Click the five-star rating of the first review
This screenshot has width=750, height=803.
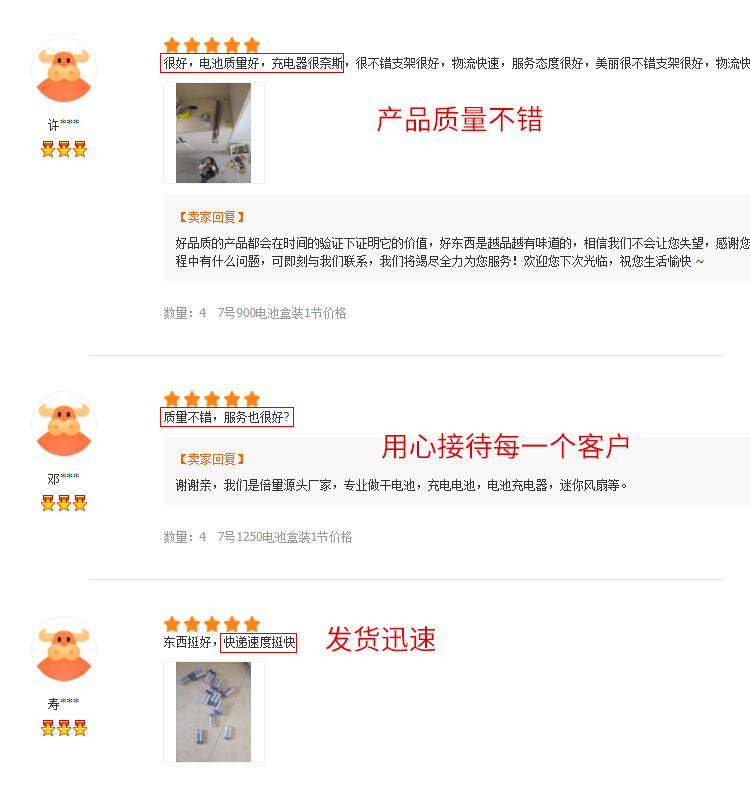click(x=212, y=45)
